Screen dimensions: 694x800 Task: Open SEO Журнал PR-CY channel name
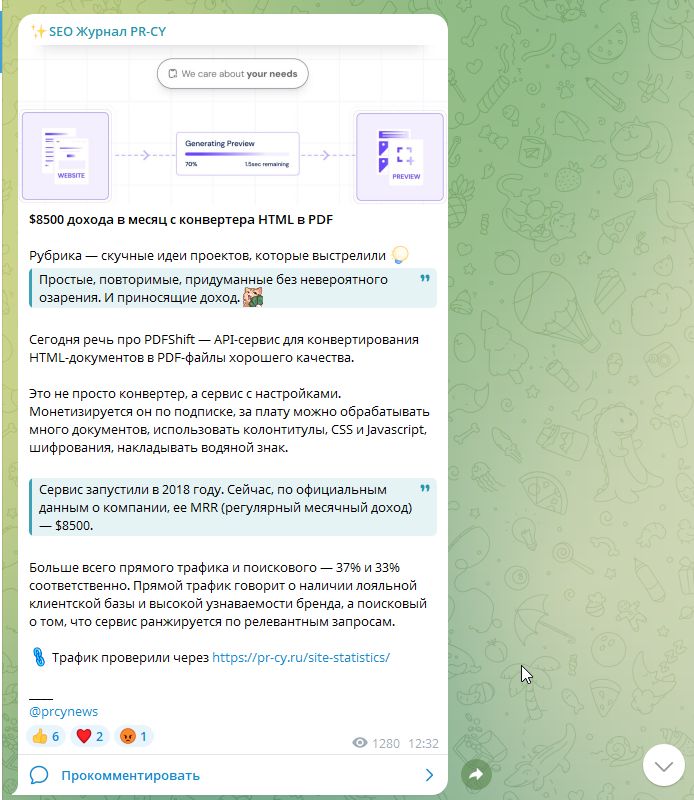tap(107, 32)
